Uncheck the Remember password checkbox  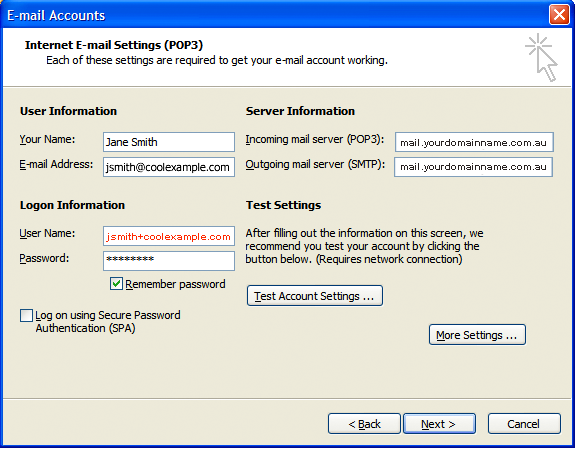point(116,284)
